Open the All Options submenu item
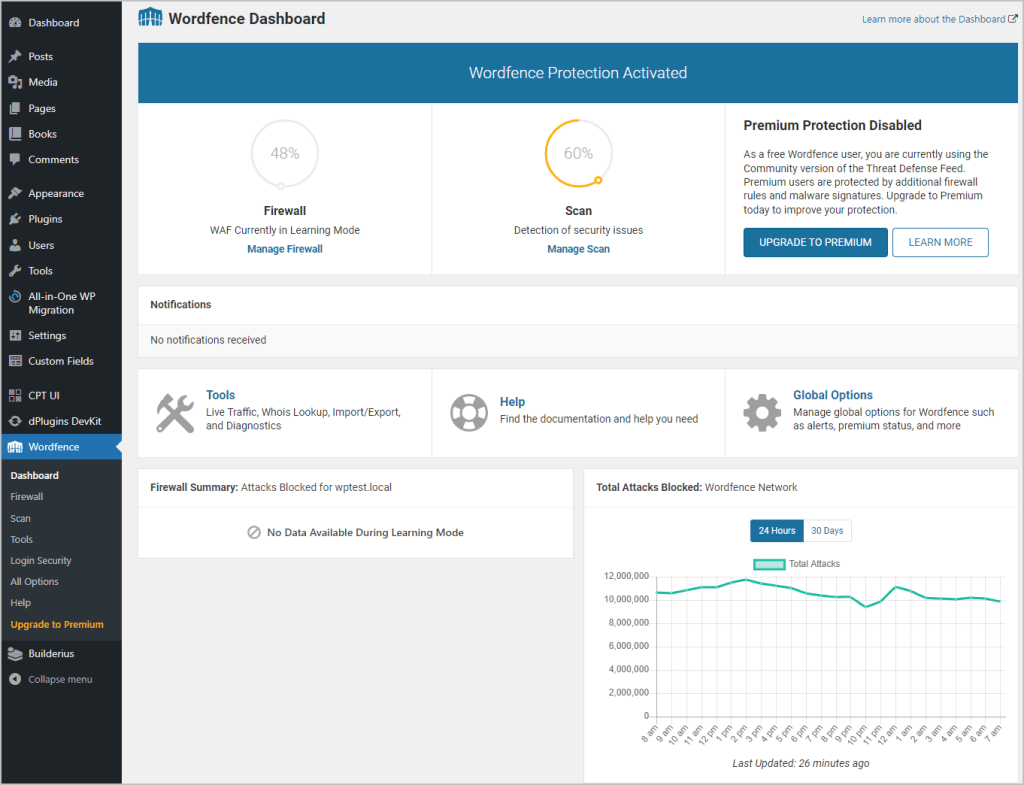The image size is (1024, 785). pyautogui.click(x=34, y=581)
